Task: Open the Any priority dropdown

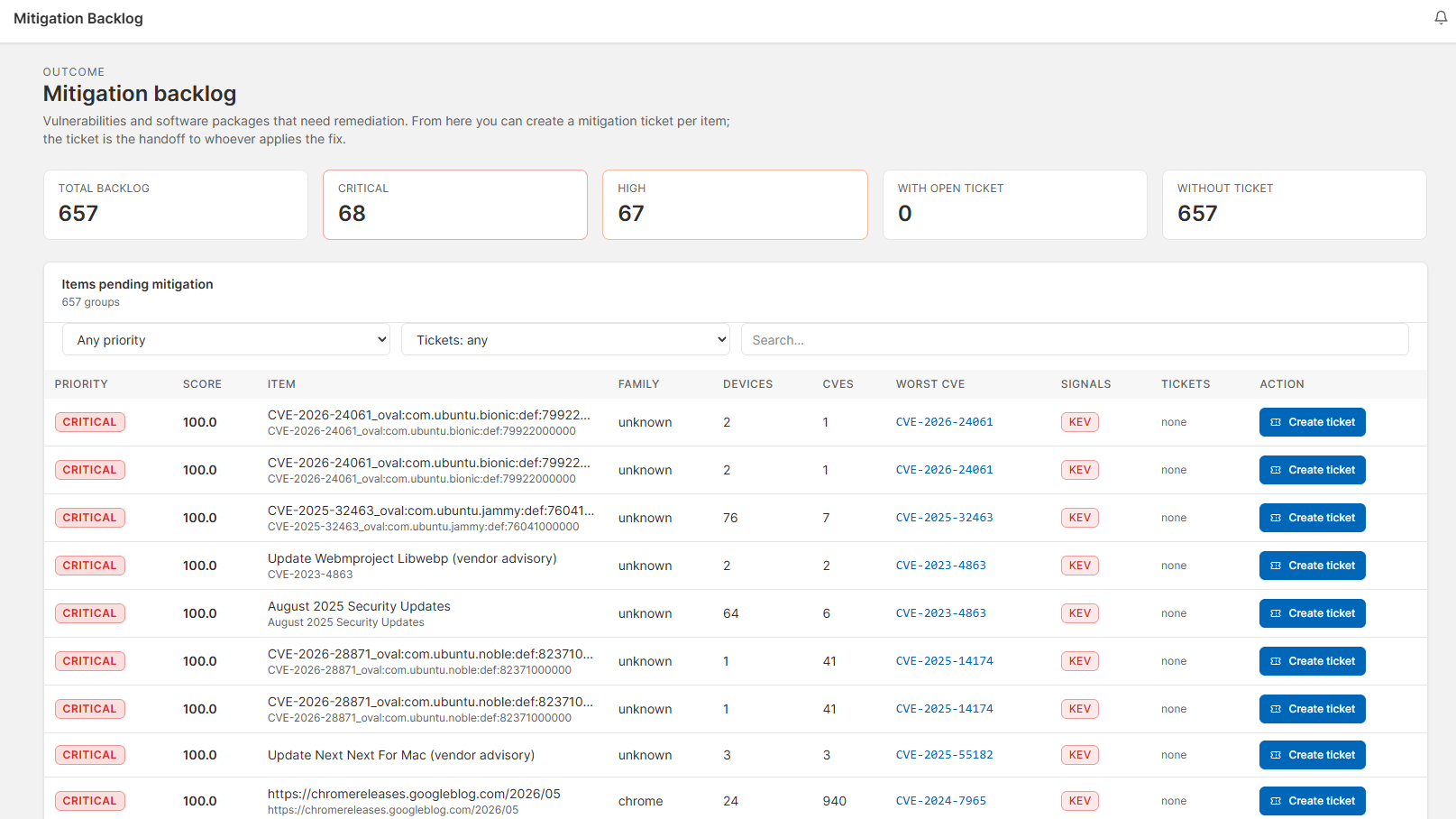Action: coord(226,340)
